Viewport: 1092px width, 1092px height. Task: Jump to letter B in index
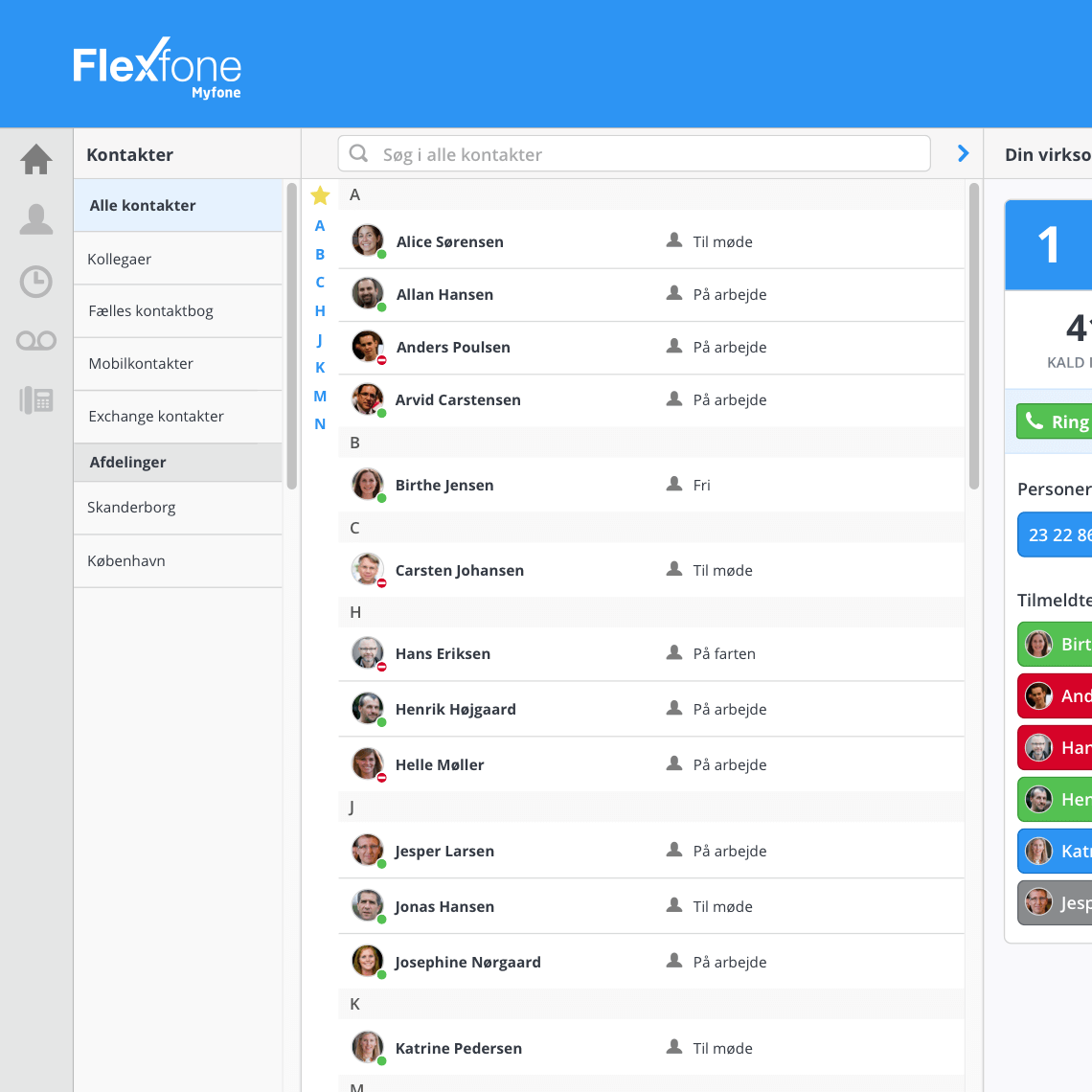320,254
